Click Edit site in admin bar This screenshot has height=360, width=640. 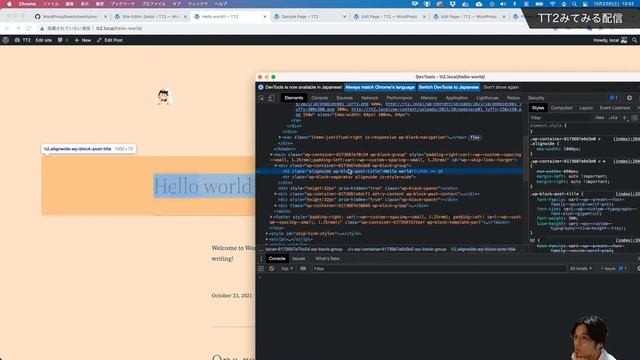tap(44, 40)
